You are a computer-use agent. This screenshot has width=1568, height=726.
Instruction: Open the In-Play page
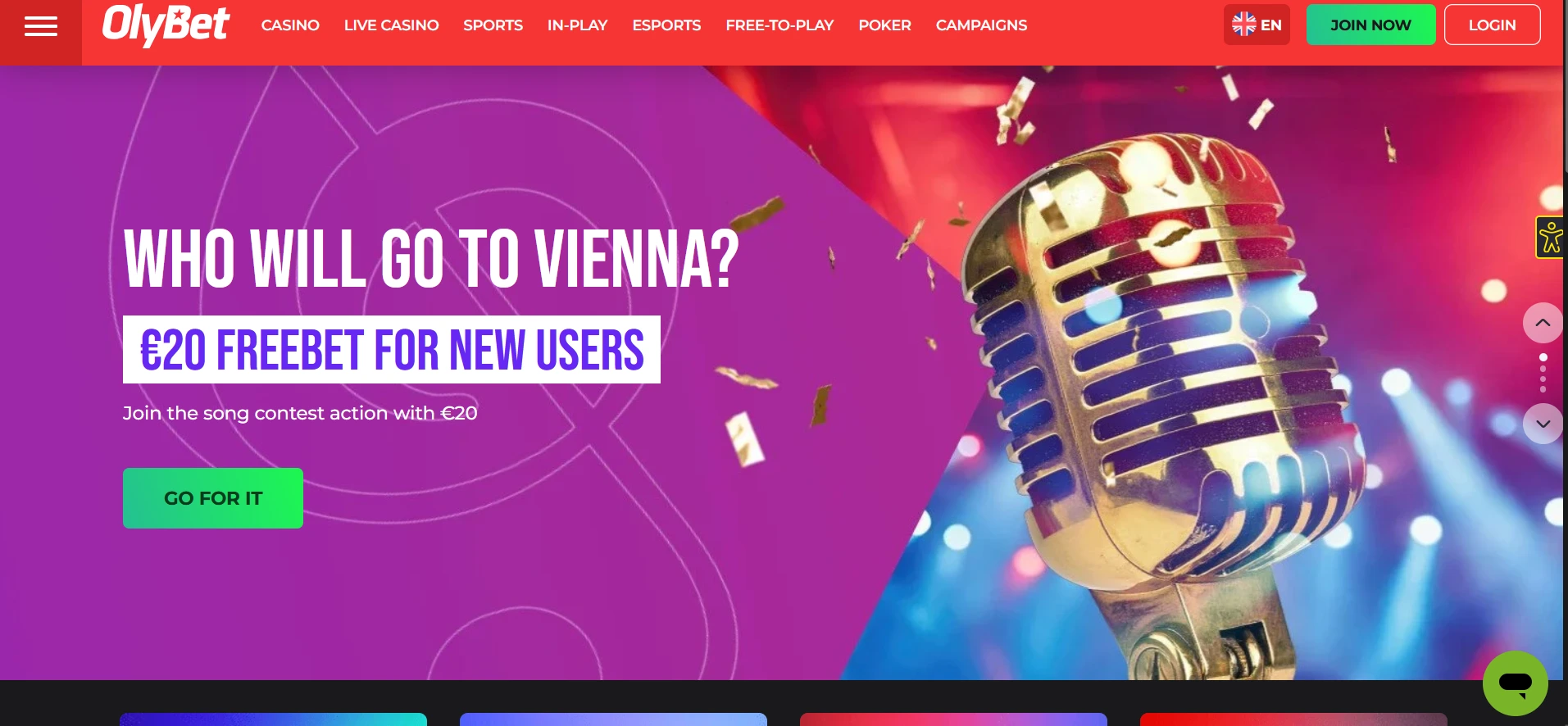tap(577, 25)
